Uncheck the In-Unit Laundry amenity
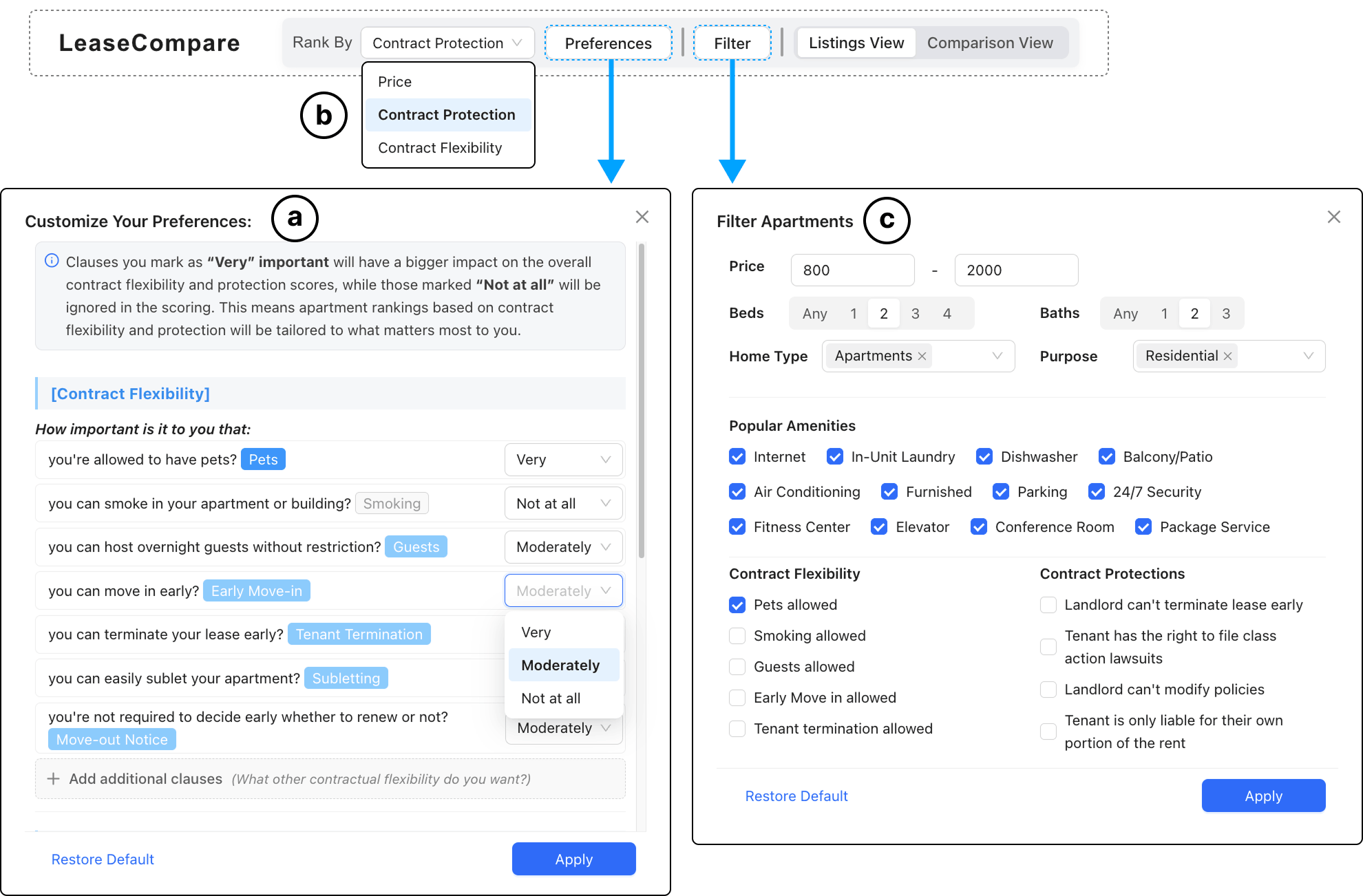This screenshot has height=896, width=1363. point(835,457)
